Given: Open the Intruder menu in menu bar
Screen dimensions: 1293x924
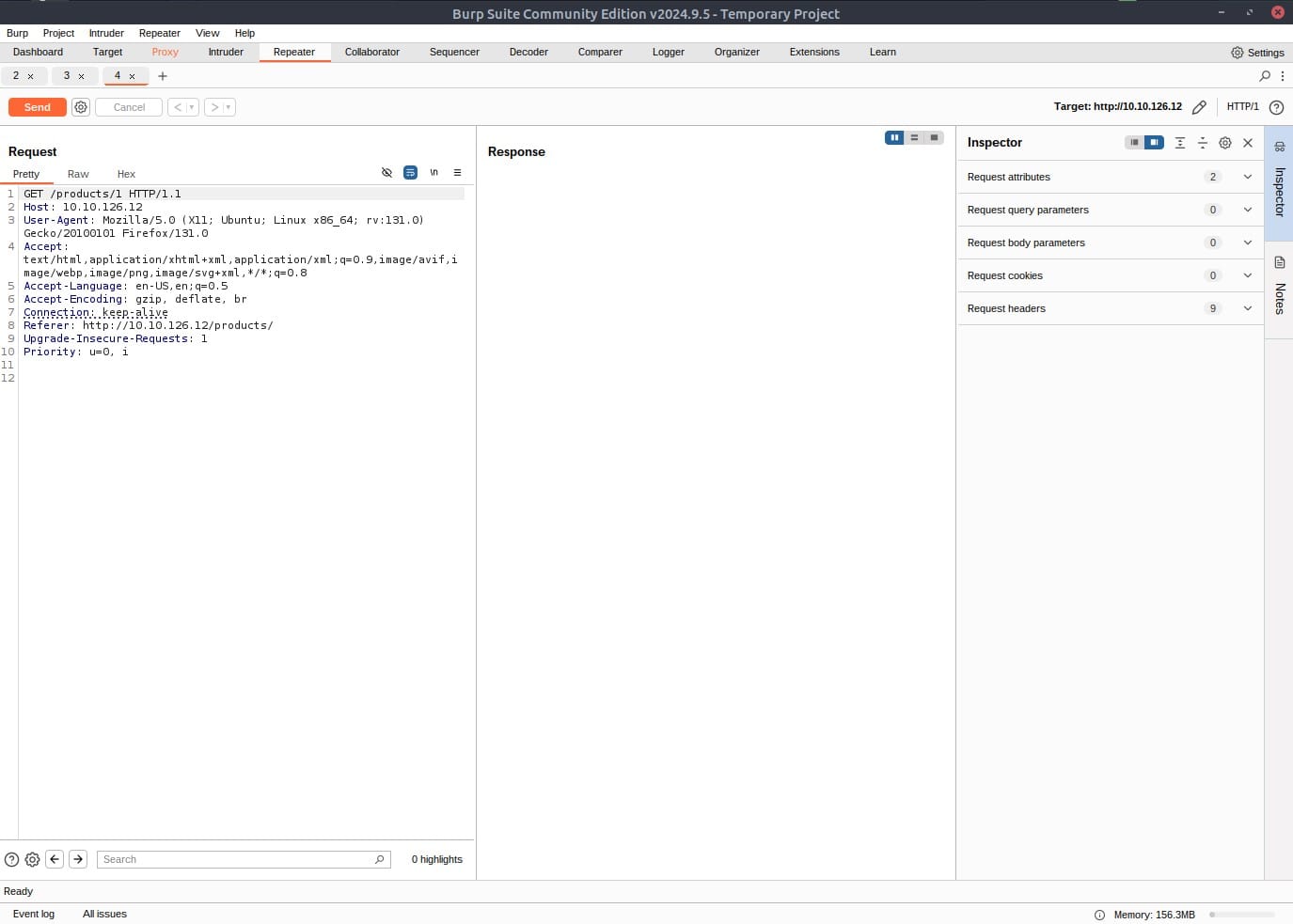Looking at the screenshot, I should click(x=106, y=33).
